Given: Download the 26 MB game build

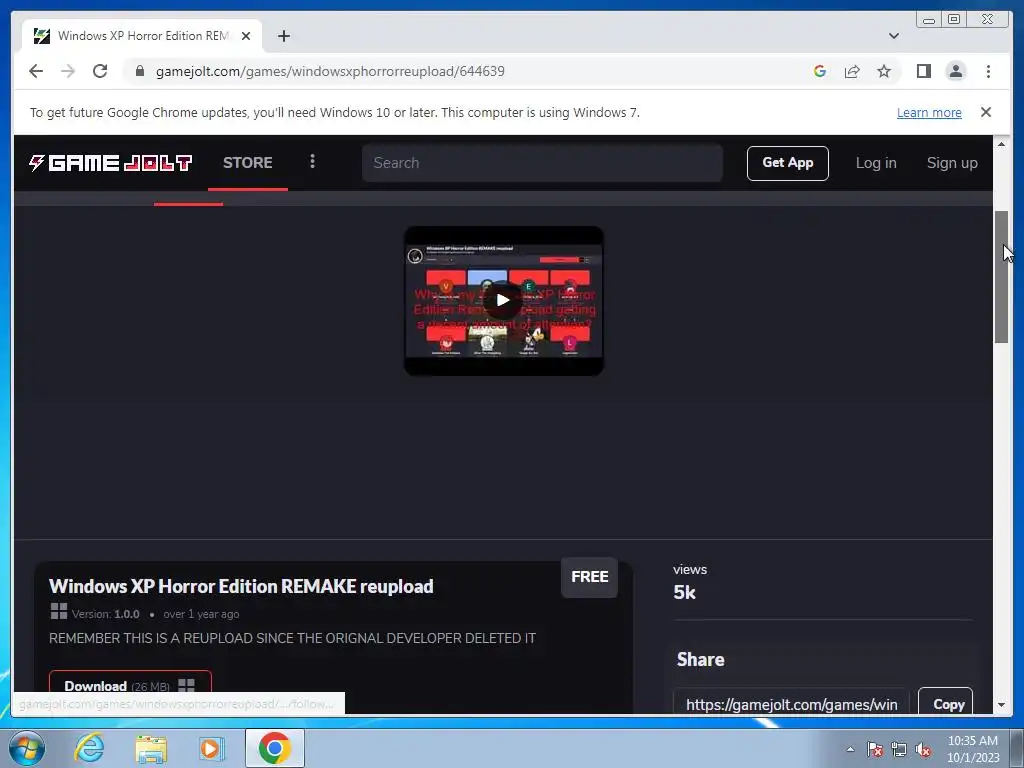Looking at the screenshot, I should click(130, 686).
